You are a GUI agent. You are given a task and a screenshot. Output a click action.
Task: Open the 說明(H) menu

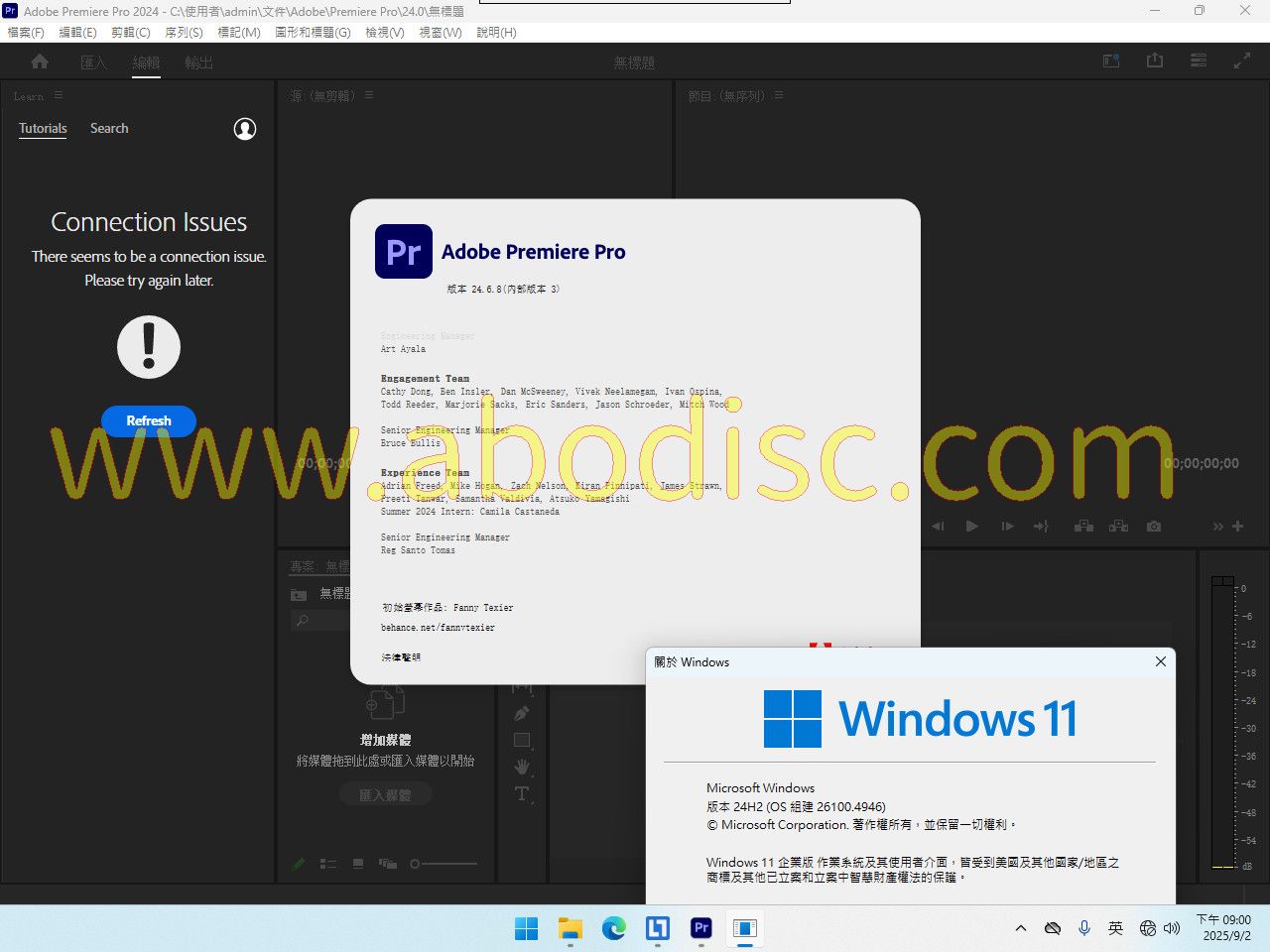coord(496,32)
